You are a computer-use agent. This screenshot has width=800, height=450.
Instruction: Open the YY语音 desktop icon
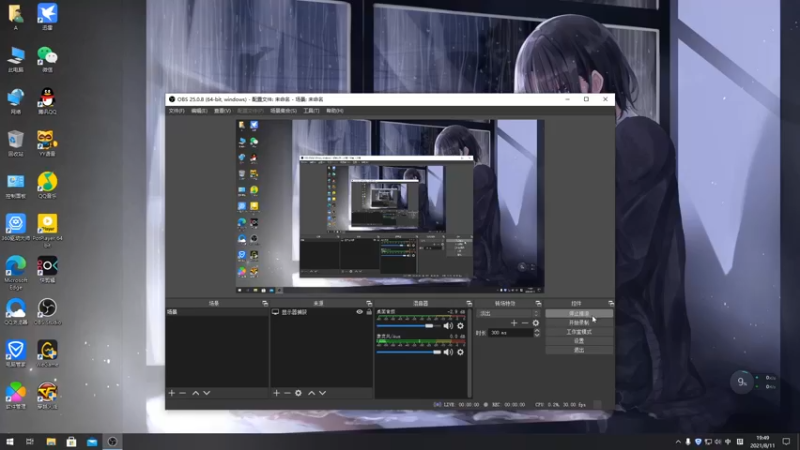[x=47, y=143]
